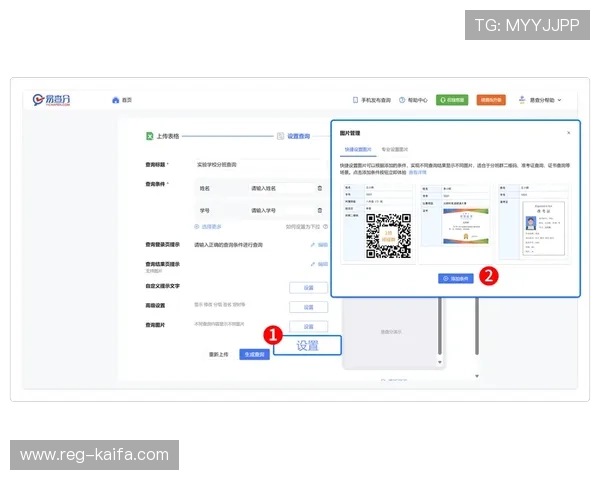Open the 帮助中心 link
This screenshot has height=480, width=600.
pos(417,100)
